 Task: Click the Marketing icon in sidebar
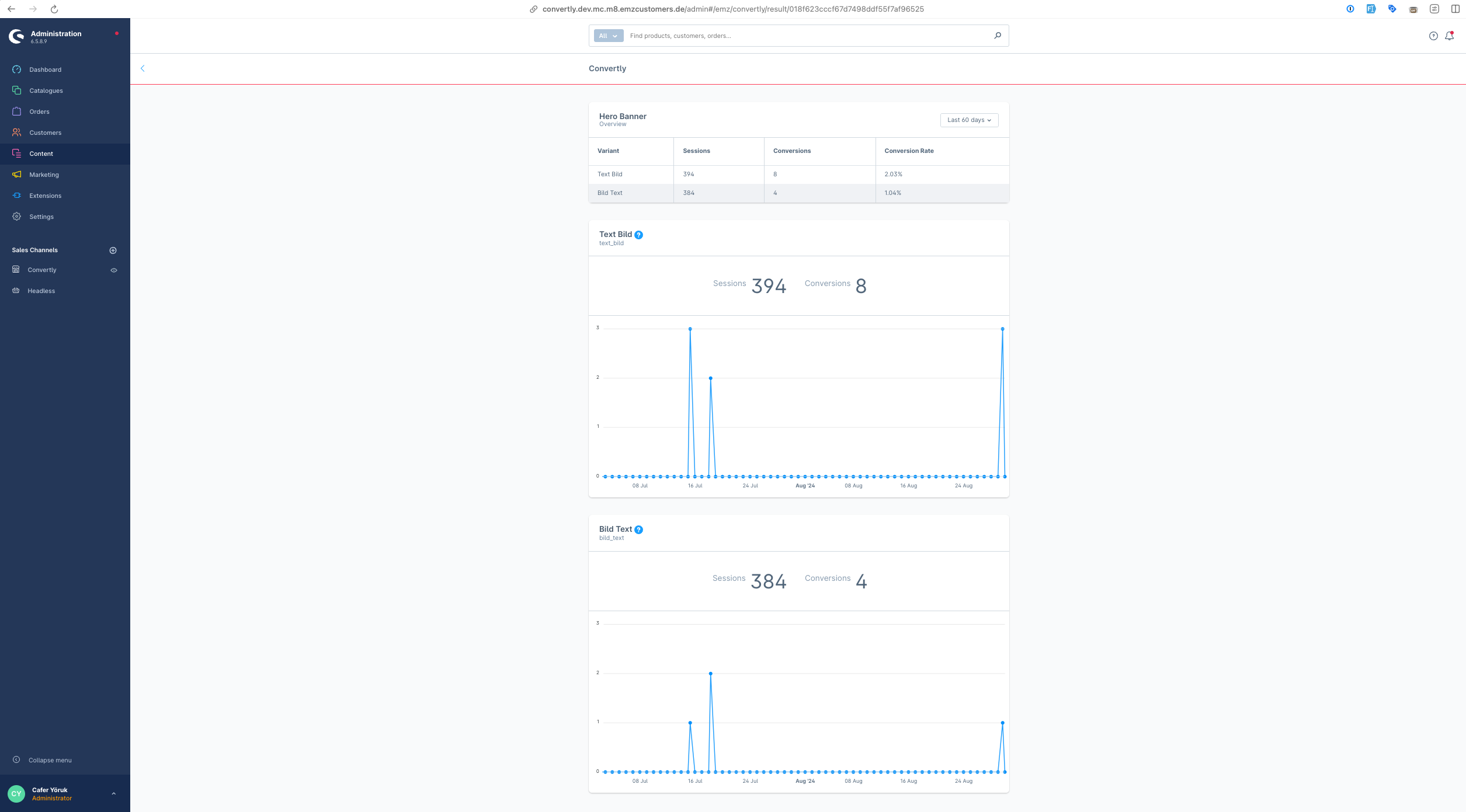(17, 174)
